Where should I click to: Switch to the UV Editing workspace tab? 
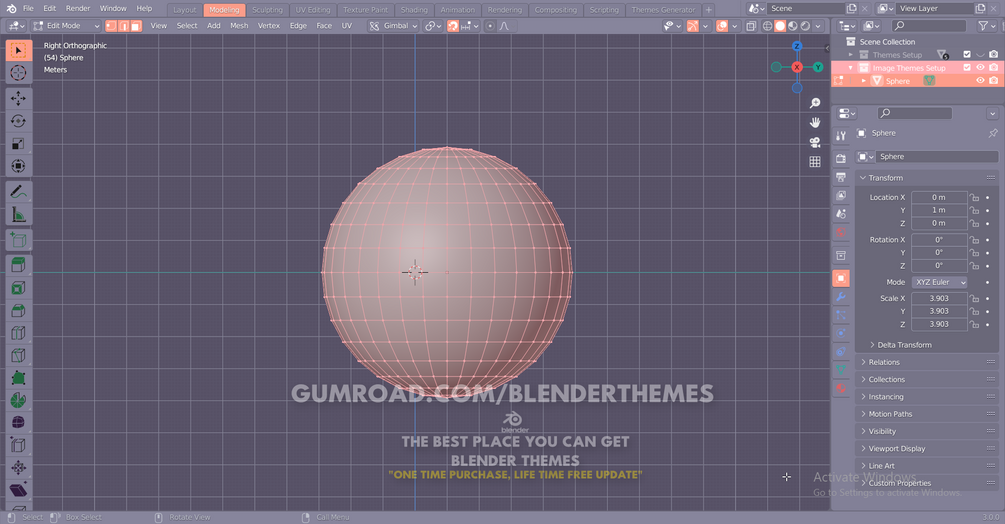pos(313,10)
